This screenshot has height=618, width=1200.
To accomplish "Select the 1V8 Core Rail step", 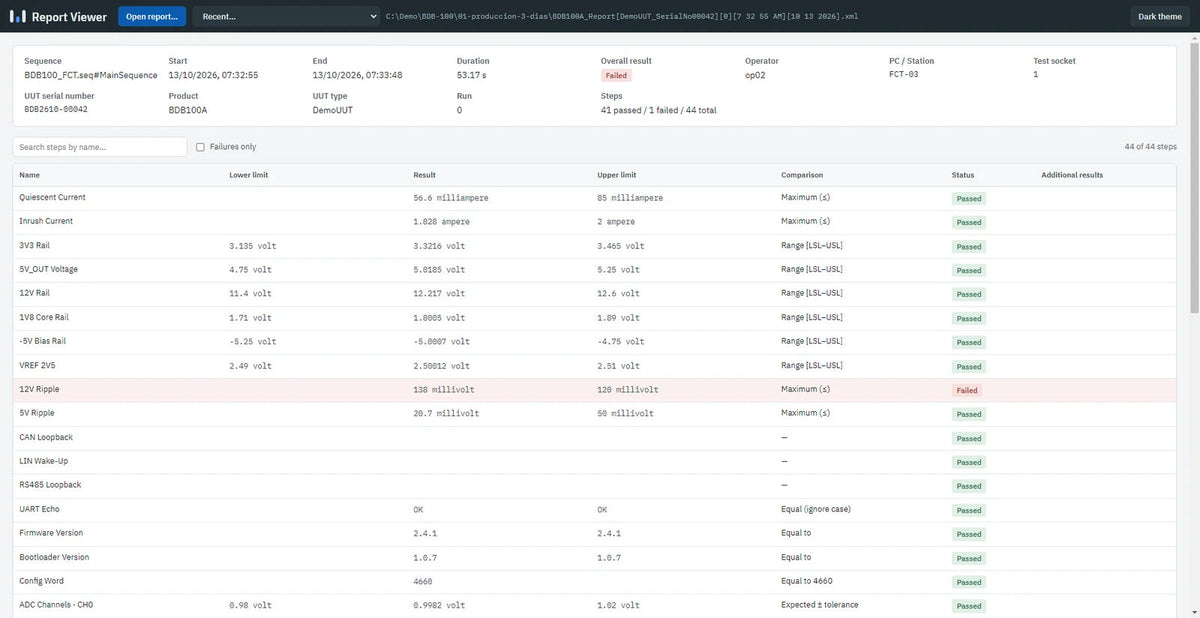I will pyautogui.click(x=595, y=317).
